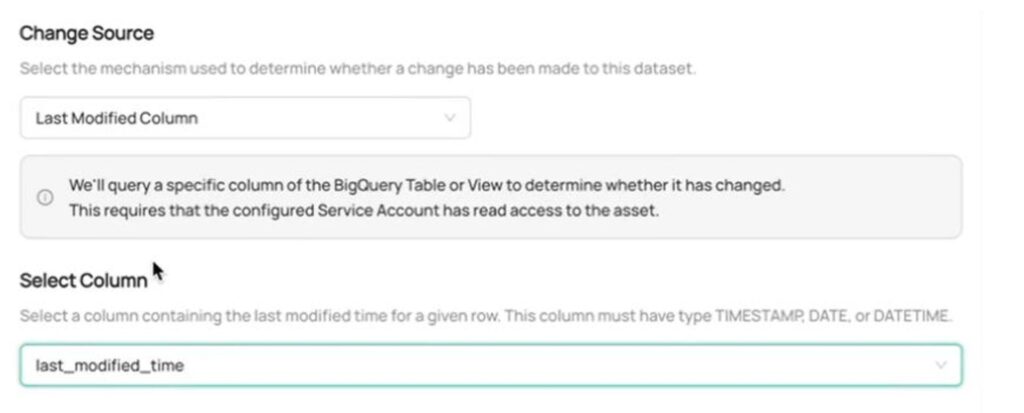Screen dimensions: 1024x413
Task: Click the last modified time column description
Action: 486,317
